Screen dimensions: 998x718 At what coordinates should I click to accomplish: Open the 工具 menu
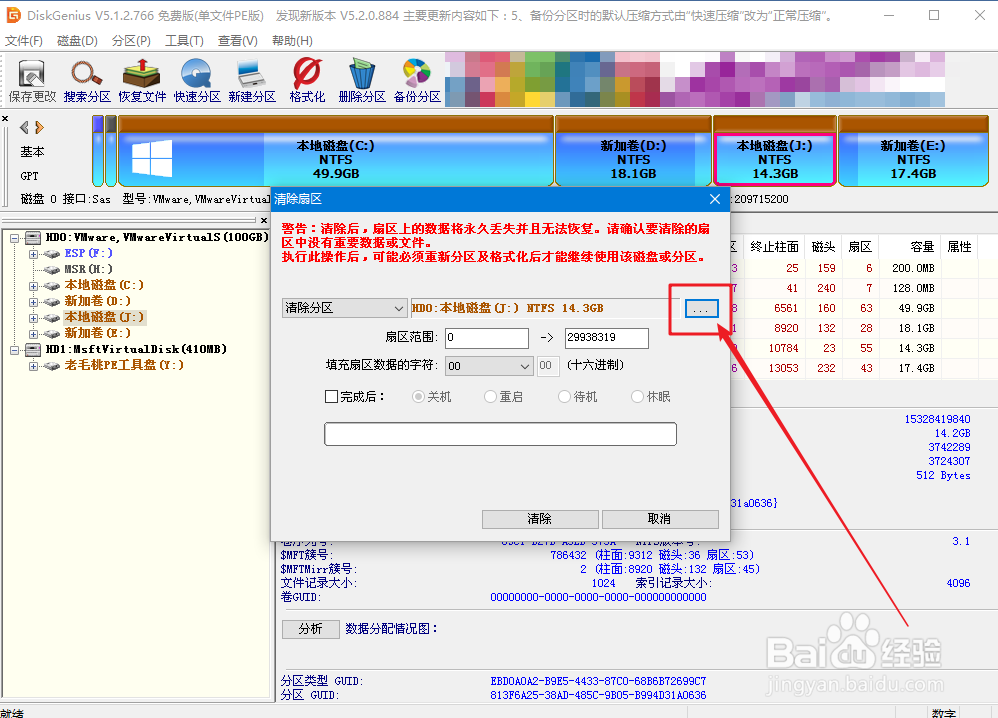(x=183, y=41)
